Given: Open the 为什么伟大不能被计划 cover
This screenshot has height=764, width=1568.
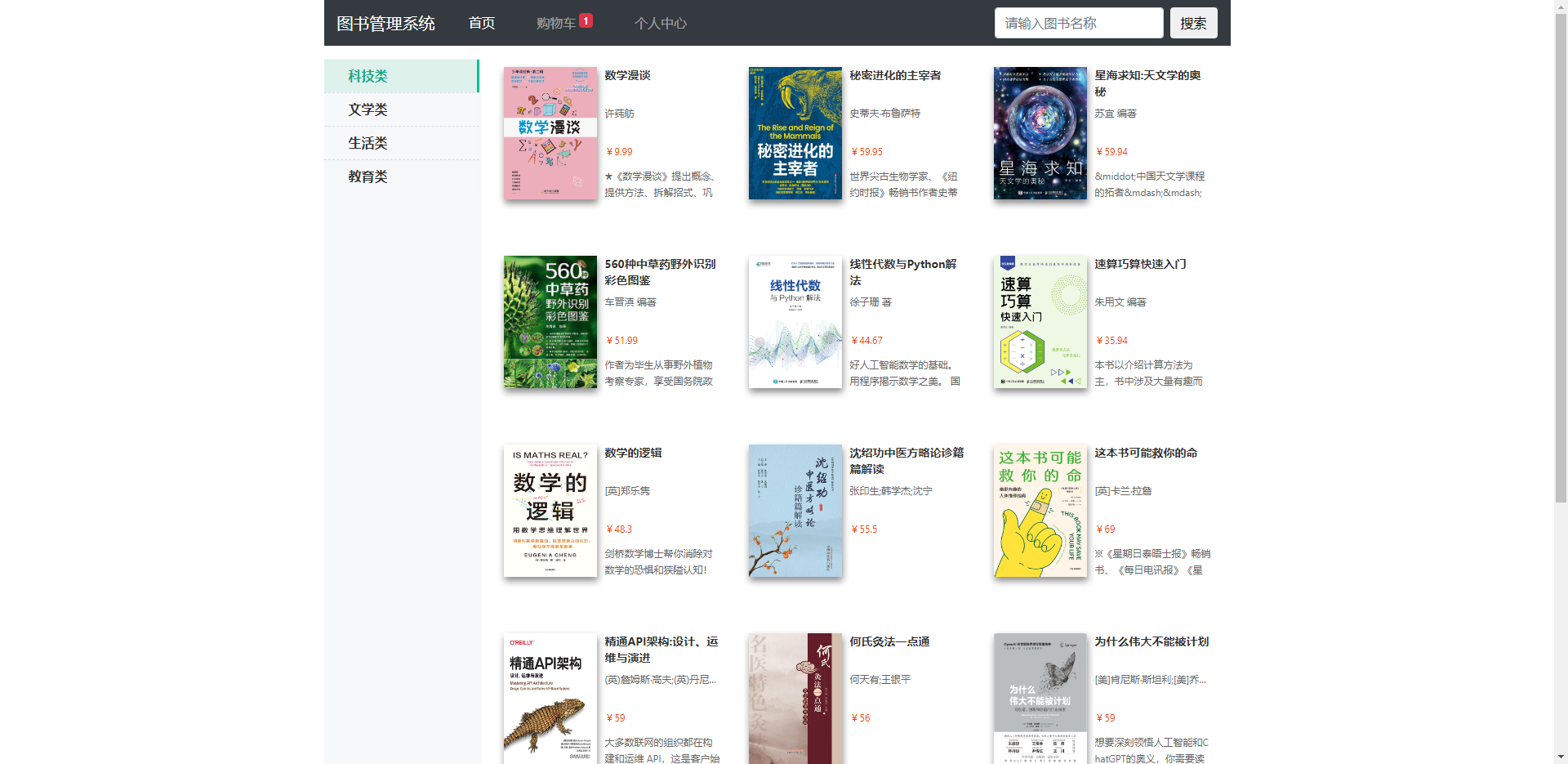Looking at the screenshot, I should pyautogui.click(x=1040, y=699).
